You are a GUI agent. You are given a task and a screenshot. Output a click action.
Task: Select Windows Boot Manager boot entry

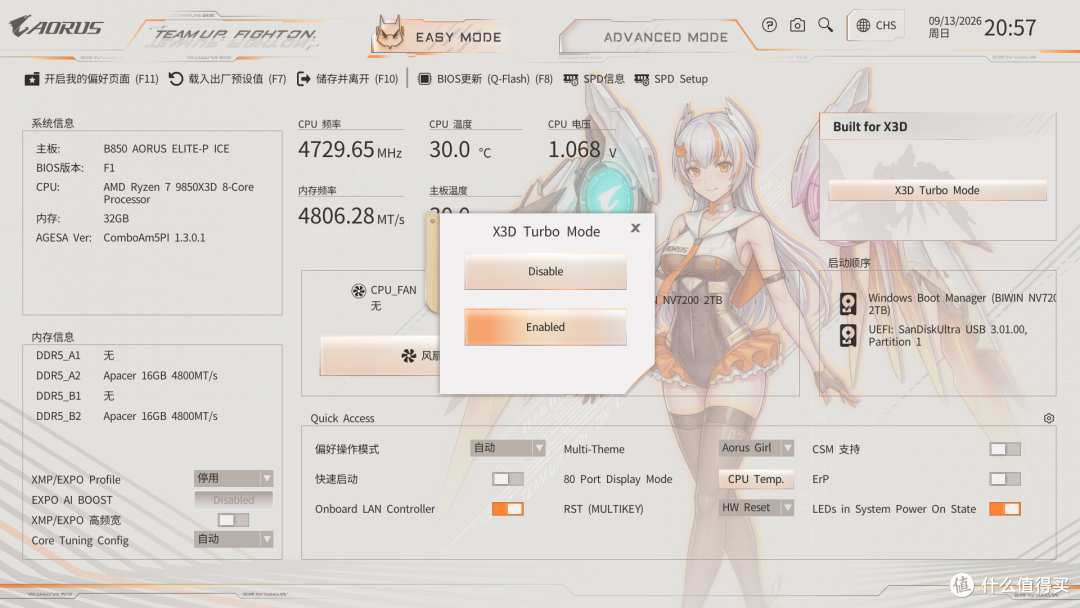[948, 304]
